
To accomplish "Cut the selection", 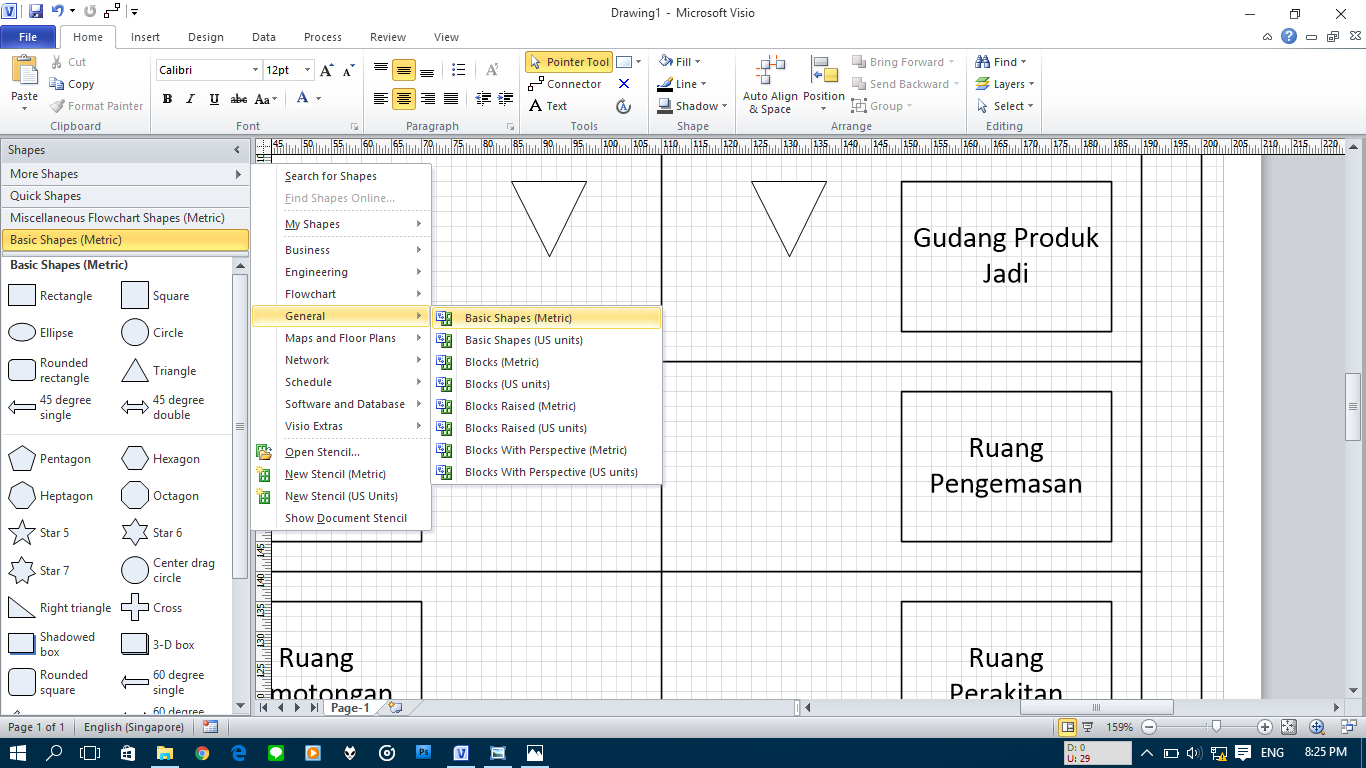I will 67,62.
